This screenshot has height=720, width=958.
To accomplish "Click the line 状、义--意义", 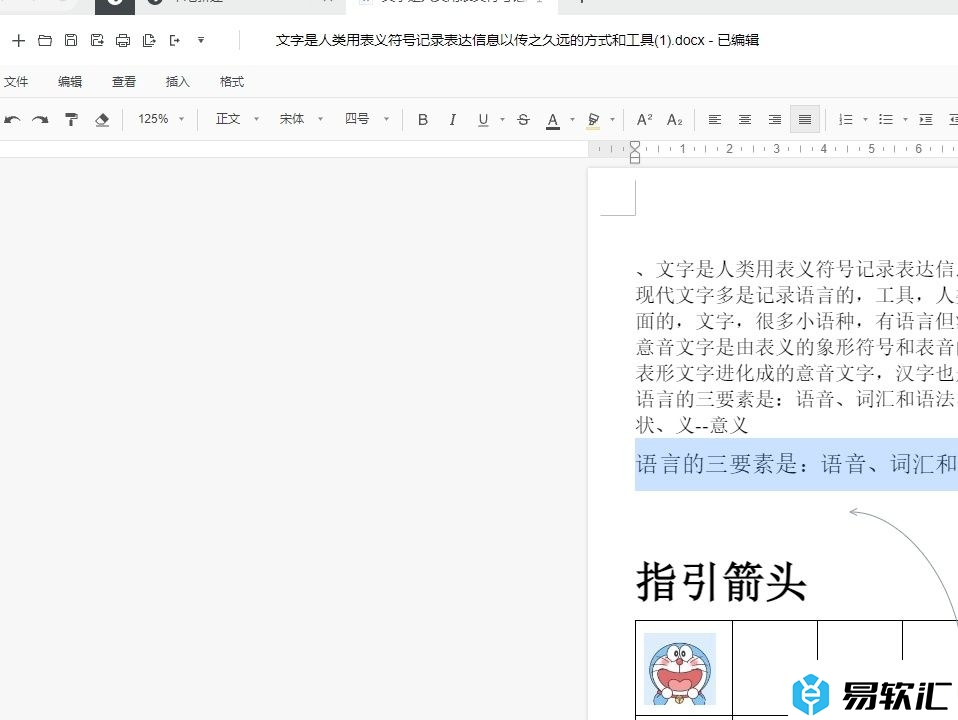I will 692,425.
